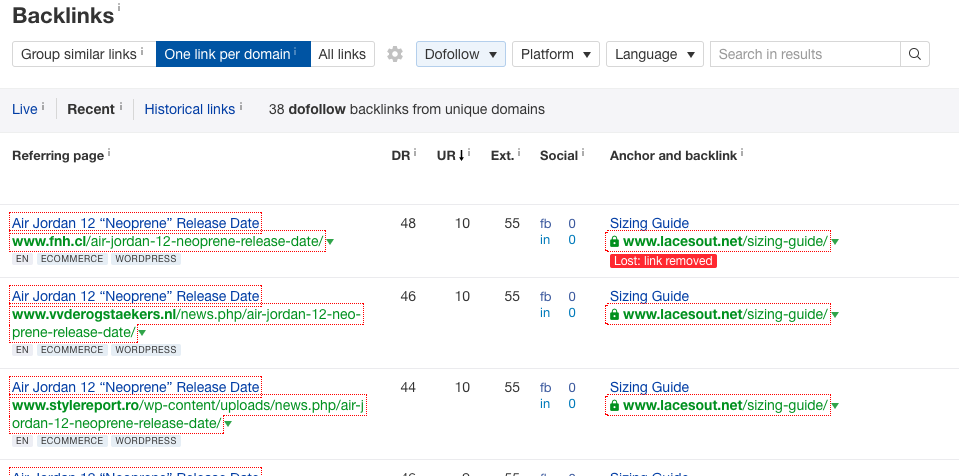959x476 pixels.
Task: Expand arrow after vvderogstaekers.nl referring URL
Action: click(x=143, y=333)
